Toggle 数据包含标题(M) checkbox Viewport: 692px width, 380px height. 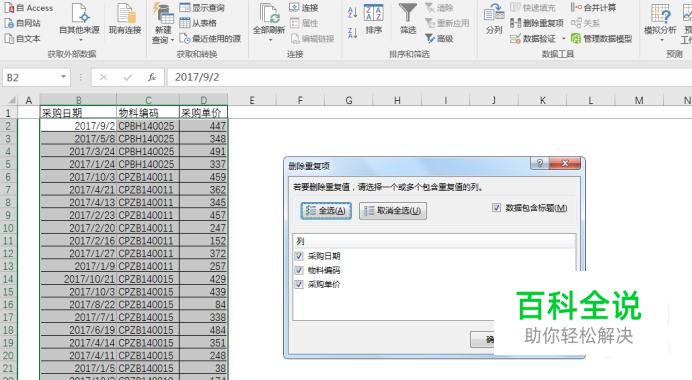click(x=496, y=207)
